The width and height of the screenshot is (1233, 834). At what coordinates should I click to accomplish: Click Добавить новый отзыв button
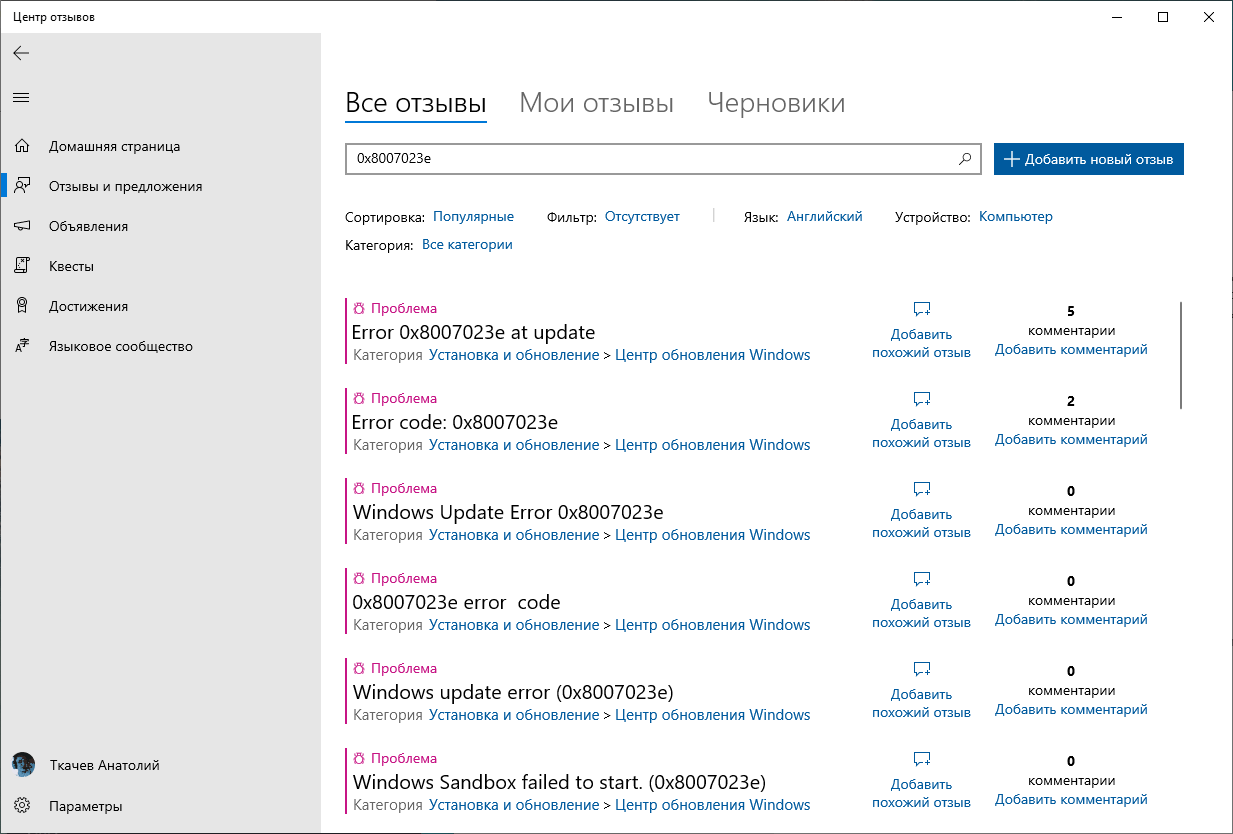click(x=1088, y=158)
